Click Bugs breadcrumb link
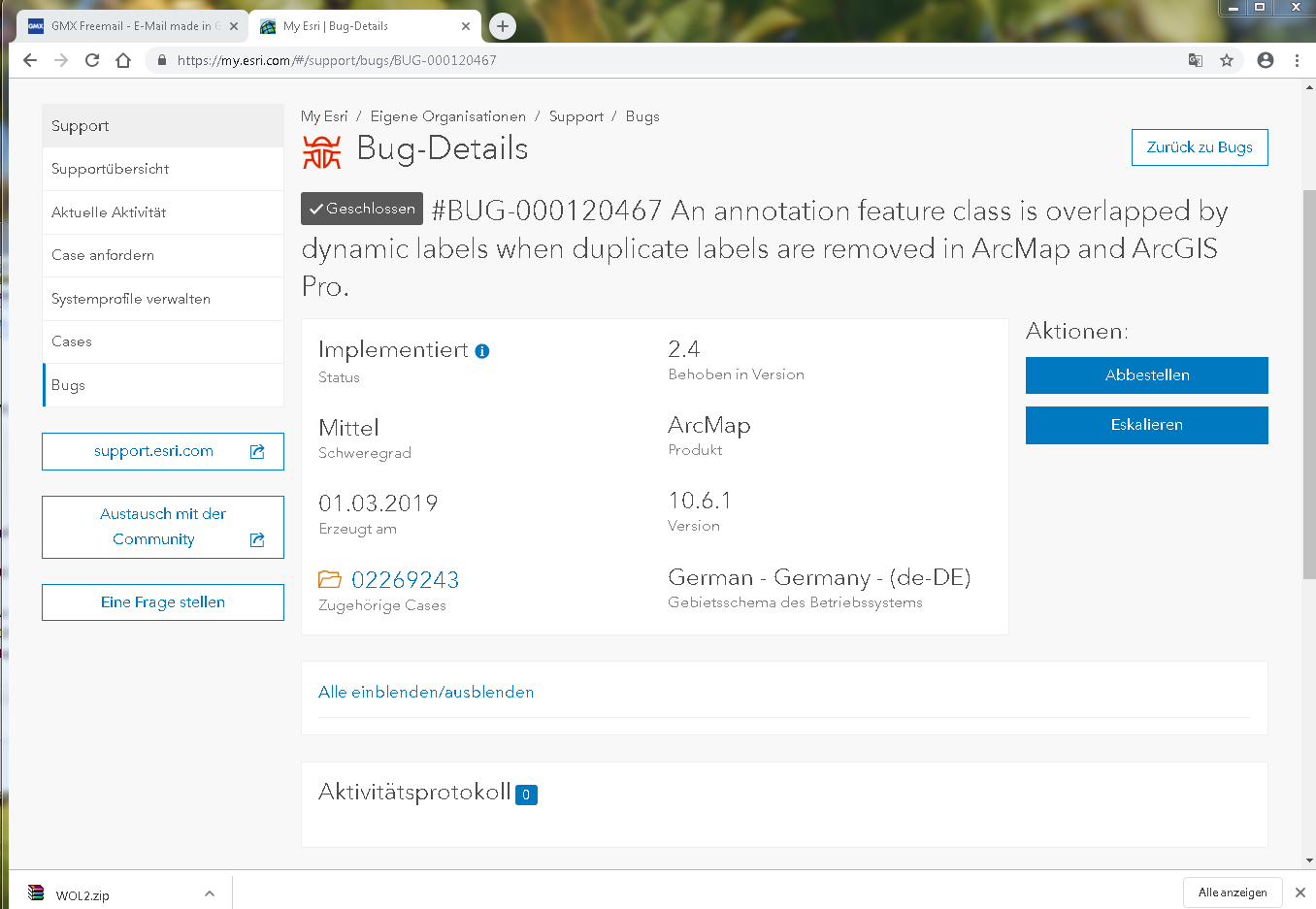This screenshot has width=1316, height=909. click(x=642, y=116)
